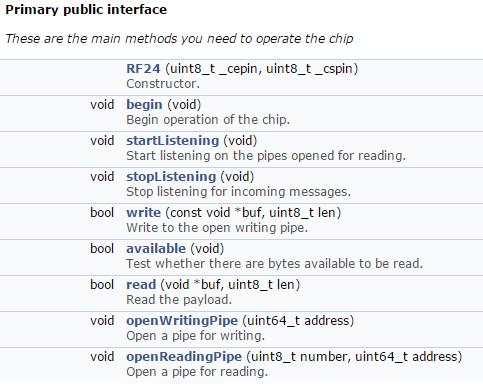The image size is (483, 386).
Task: Click 'Open a pipe for reading.' text
Action: coord(197,372)
